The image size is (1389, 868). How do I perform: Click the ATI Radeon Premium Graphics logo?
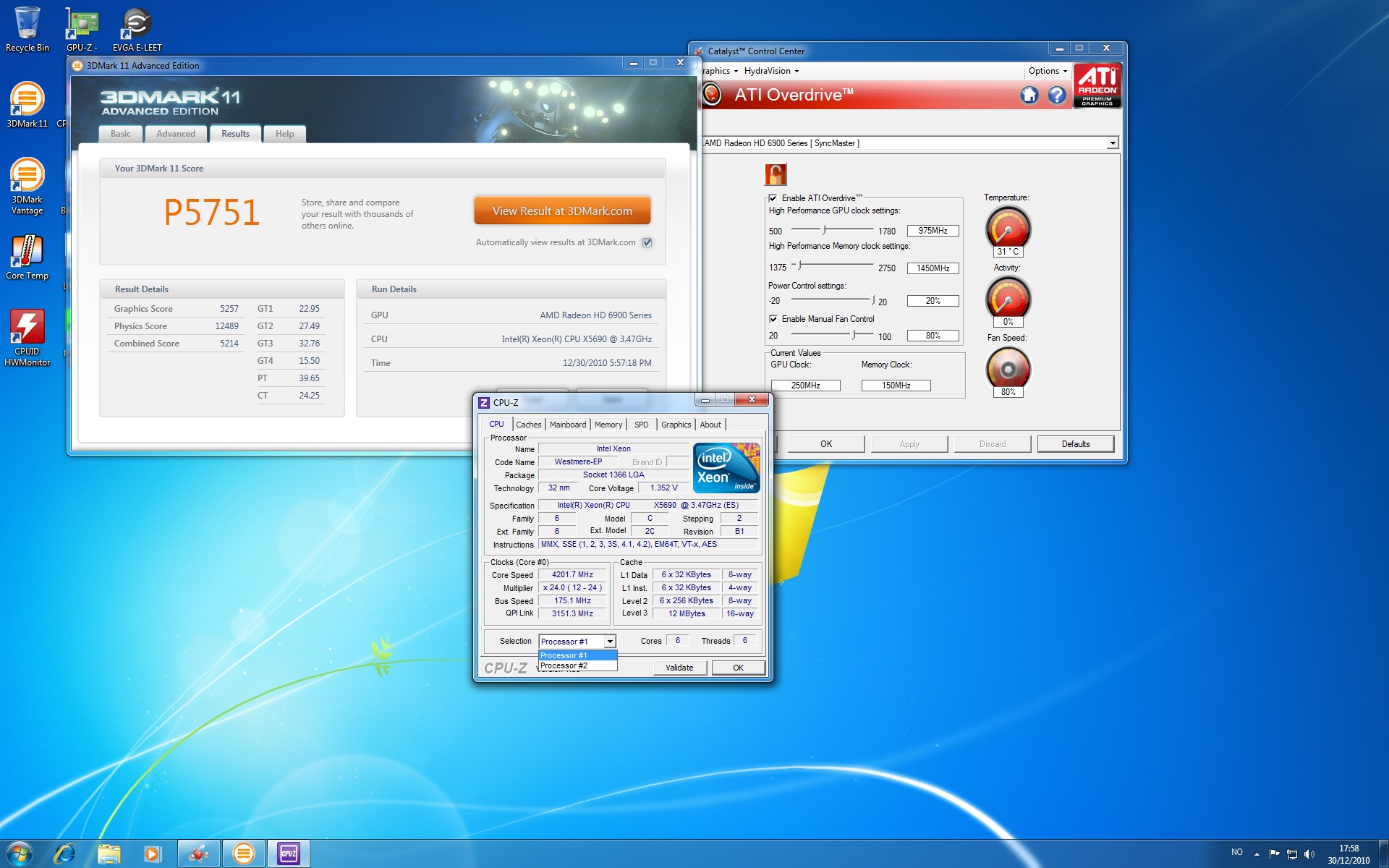[1097, 86]
